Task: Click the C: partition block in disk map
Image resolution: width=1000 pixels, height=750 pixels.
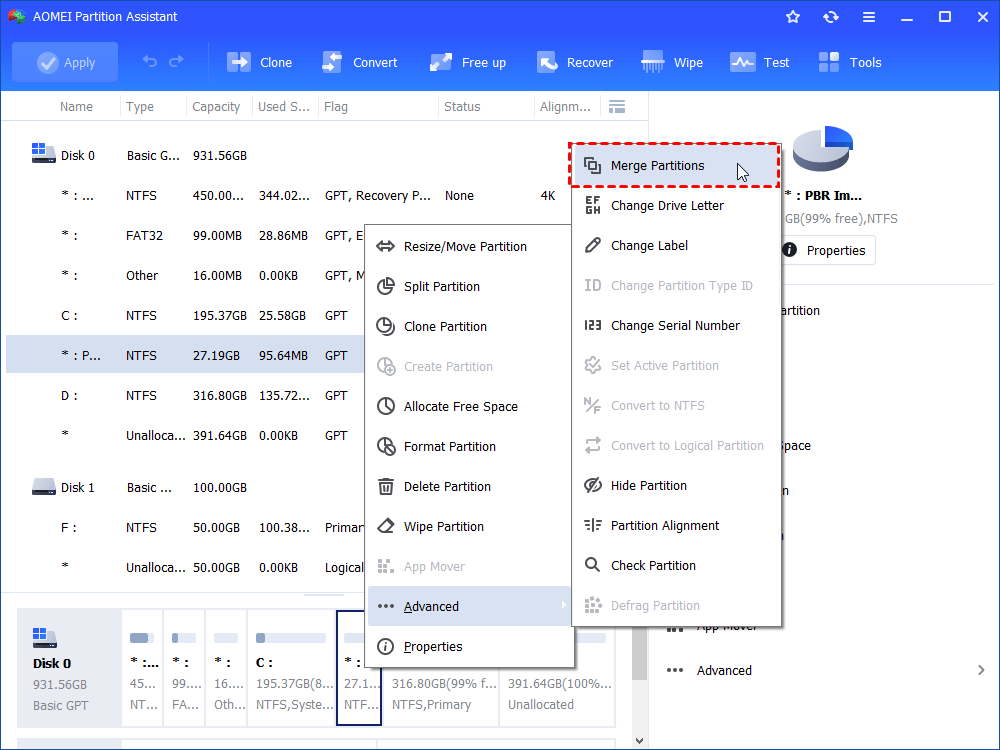Action: point(291,668)
